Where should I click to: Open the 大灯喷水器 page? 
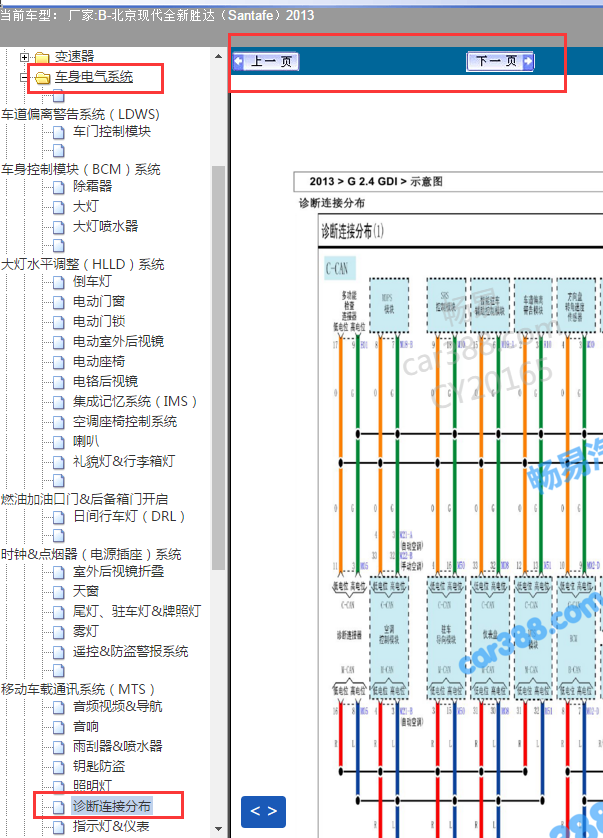105,226
